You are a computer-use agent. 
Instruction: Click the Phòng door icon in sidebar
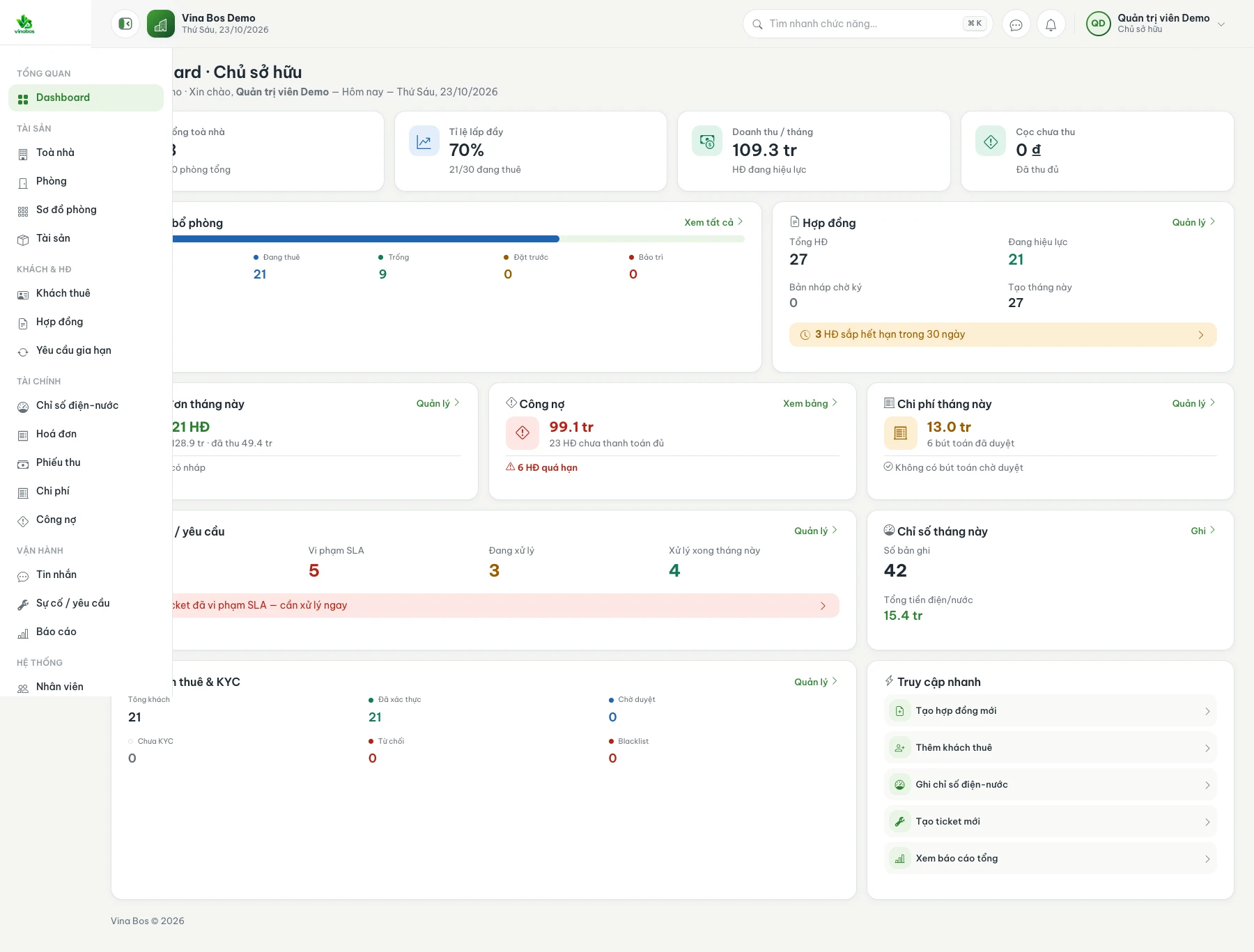click(x=23, y=182)
